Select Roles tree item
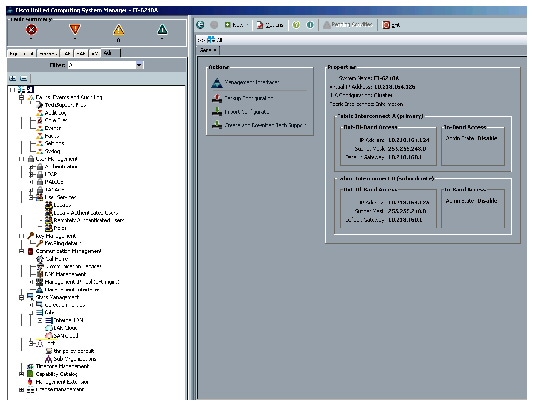This screenshot has width=535, height=407. [x=60, y=228]
